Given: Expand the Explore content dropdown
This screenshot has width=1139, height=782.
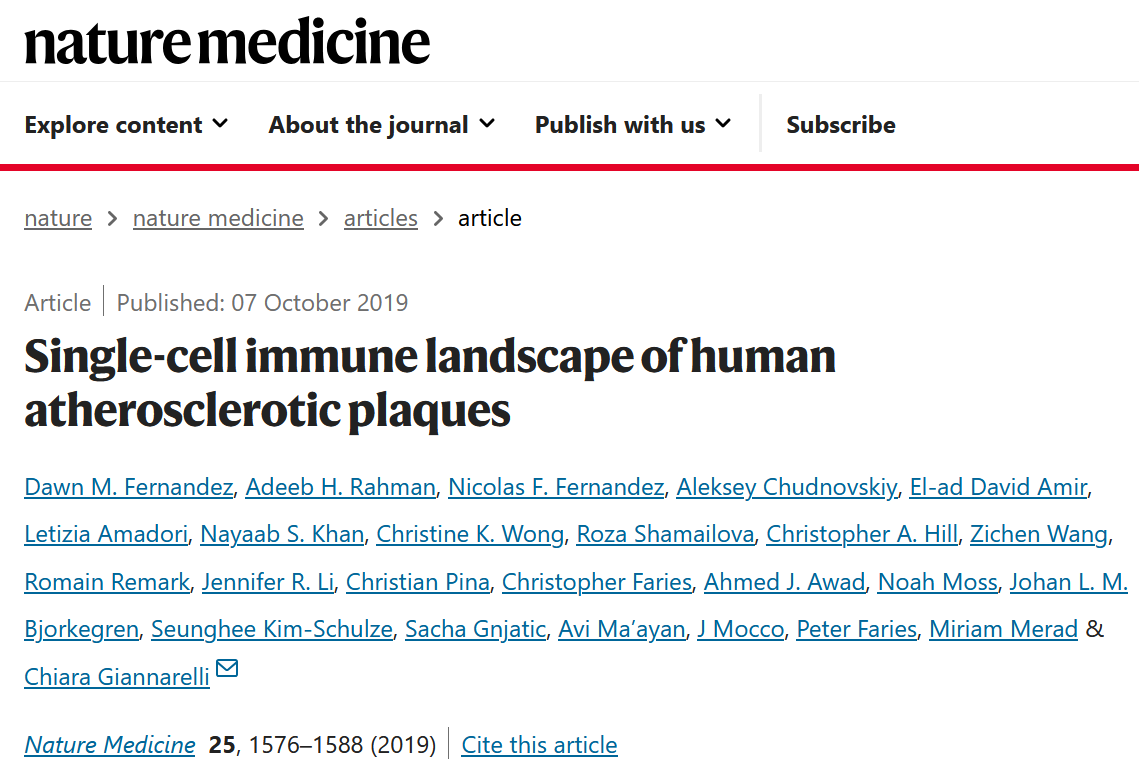Looking at the screenshot, I should (126, 125).
